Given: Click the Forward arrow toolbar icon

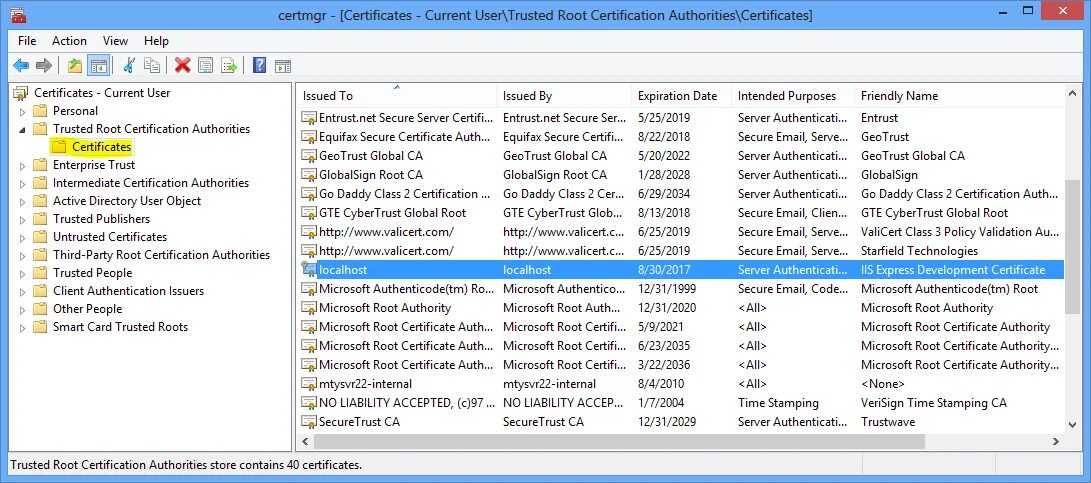Looking at the screenshot, I should 44,65.
